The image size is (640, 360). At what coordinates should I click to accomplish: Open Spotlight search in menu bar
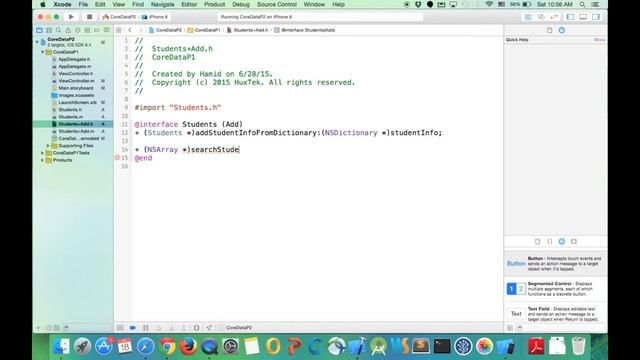(582, 4)
